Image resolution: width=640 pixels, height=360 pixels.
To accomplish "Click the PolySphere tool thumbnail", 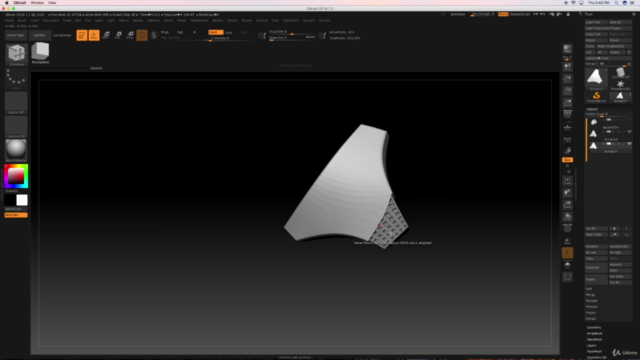I will click(40, 53).
